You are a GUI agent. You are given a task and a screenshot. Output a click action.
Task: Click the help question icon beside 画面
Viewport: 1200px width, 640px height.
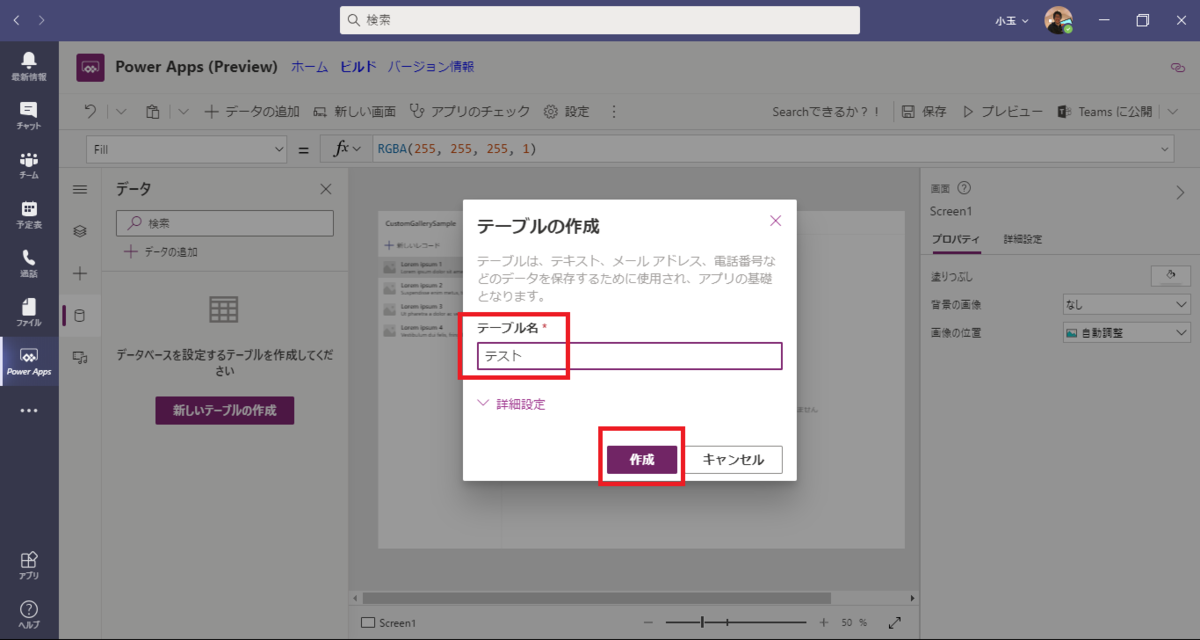tap(964, 187)
